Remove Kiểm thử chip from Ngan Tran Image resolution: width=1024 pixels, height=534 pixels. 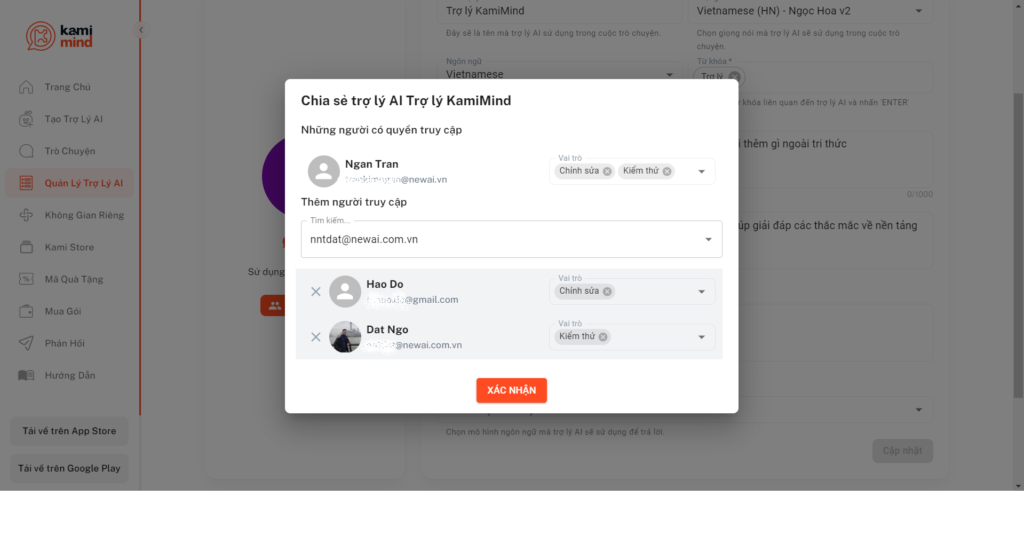(667, 171)
